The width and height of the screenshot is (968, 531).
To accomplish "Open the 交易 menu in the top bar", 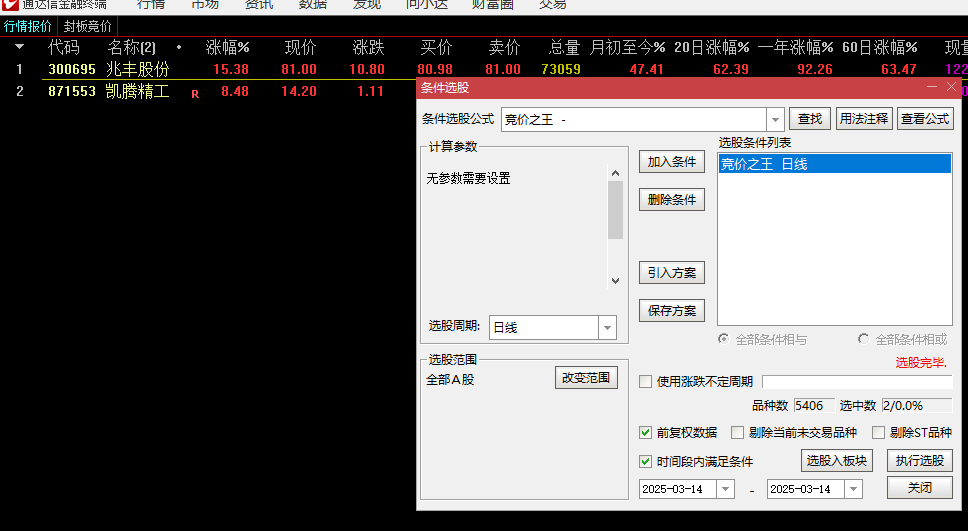I will [553, 5].
